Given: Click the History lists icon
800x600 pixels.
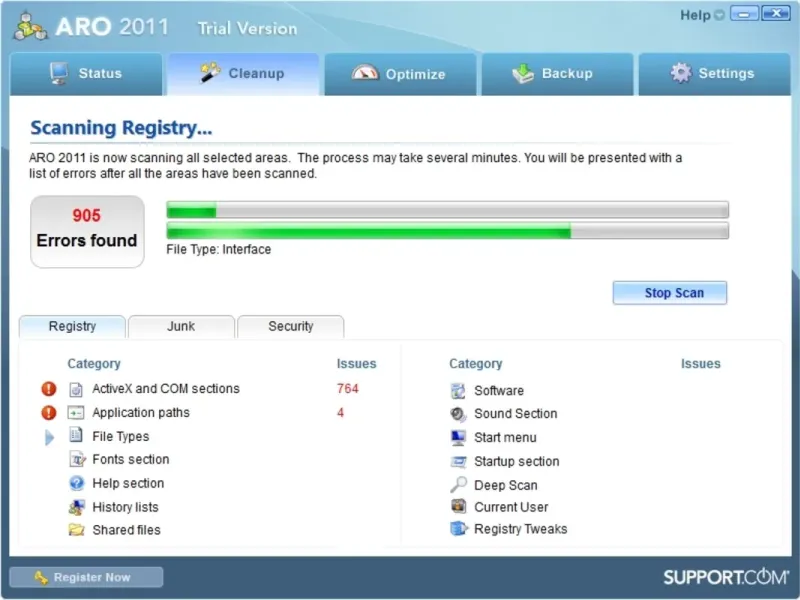Looking at the screenshot, I should click(x=77, y=507).
